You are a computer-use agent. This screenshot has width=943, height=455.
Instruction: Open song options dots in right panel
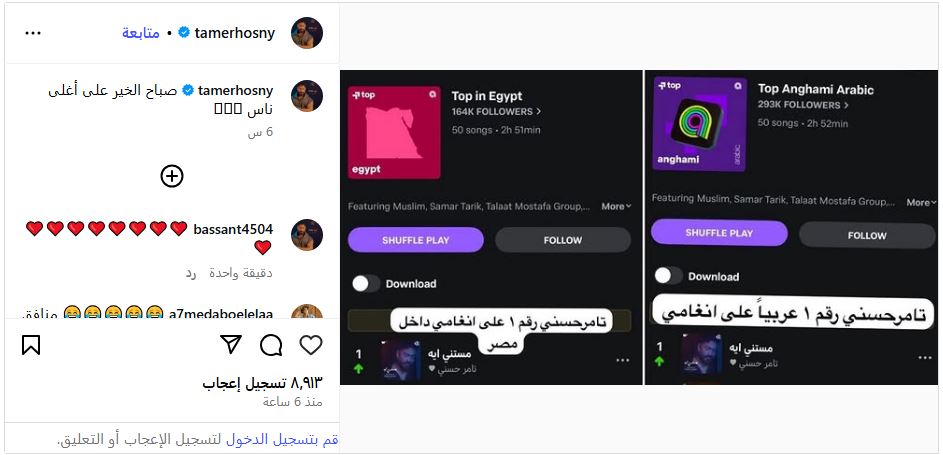[x=925, y=358]
